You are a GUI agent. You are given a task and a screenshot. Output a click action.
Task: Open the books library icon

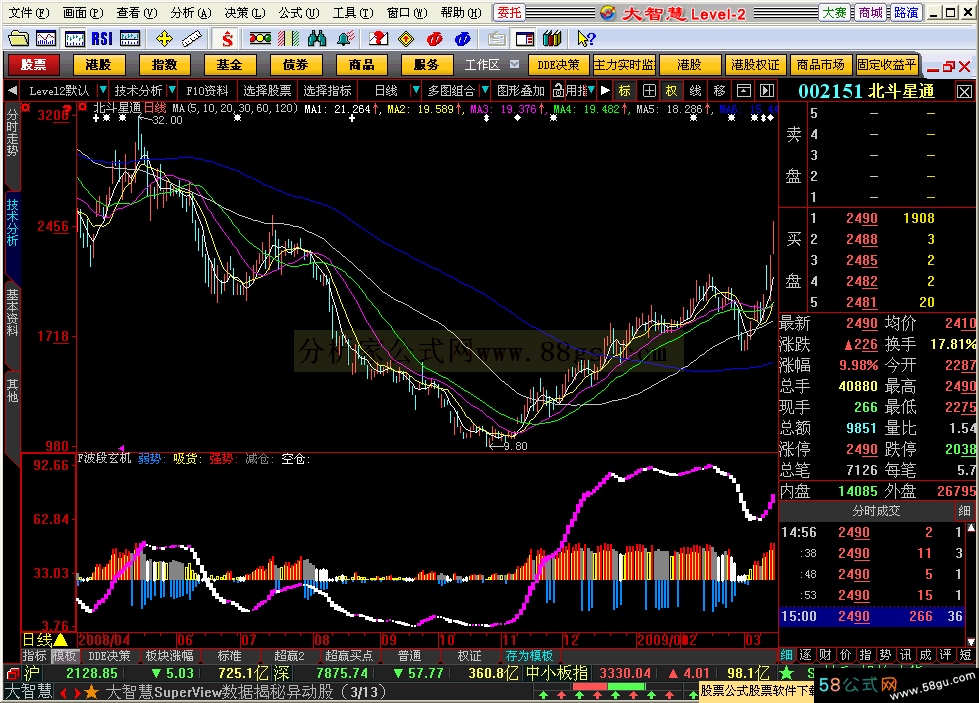(x=552, y=39)
